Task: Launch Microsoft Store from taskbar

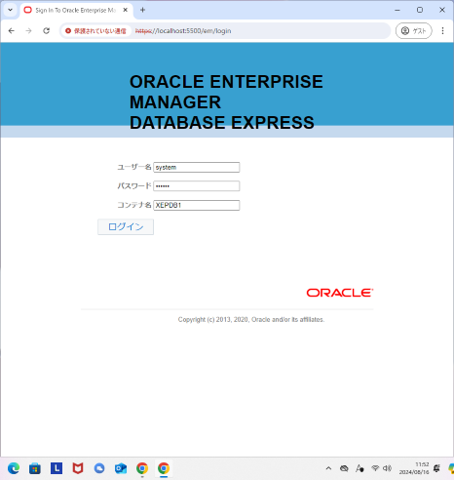Action: [35, 468]
